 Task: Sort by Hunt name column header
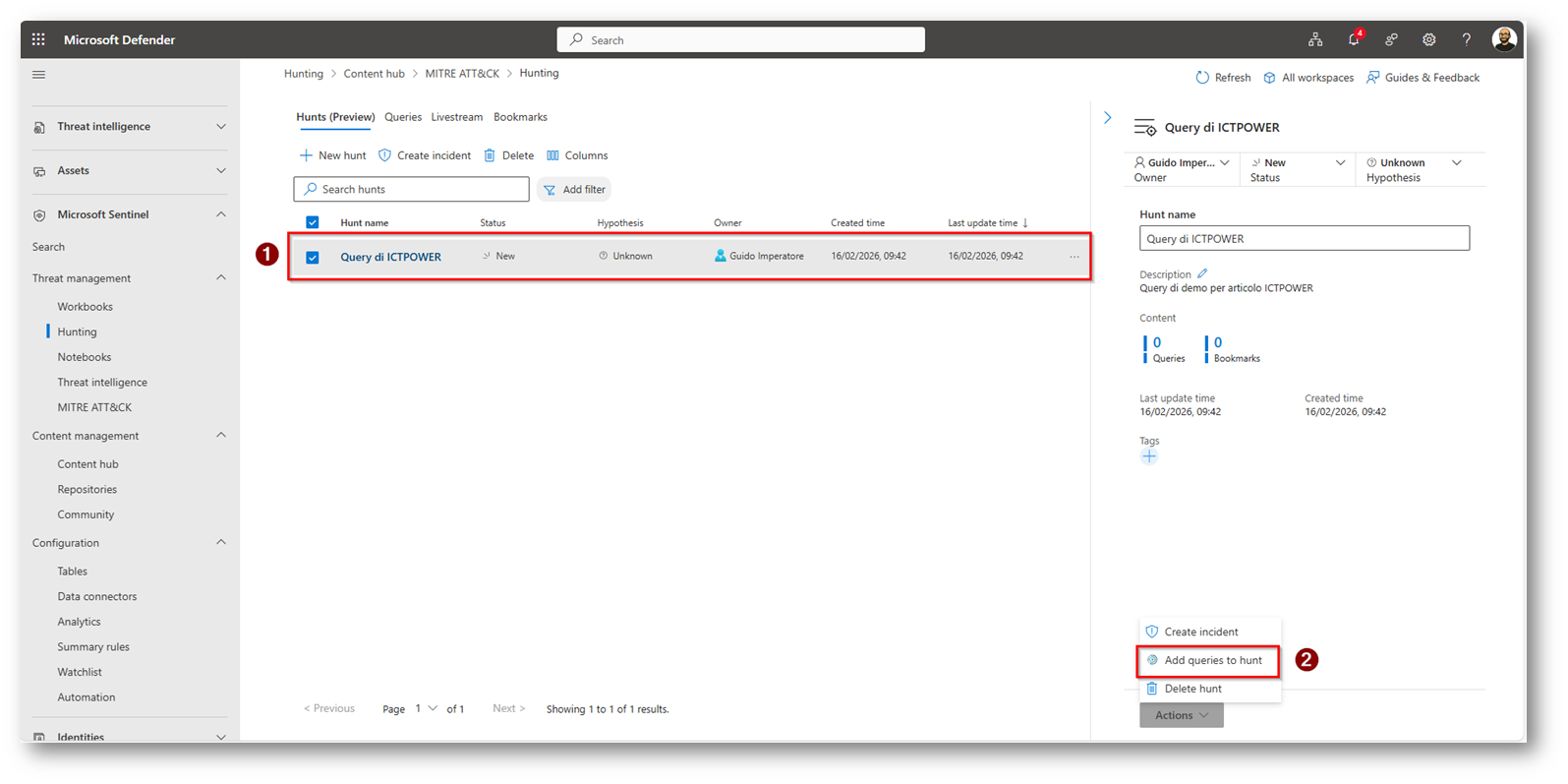364,223
